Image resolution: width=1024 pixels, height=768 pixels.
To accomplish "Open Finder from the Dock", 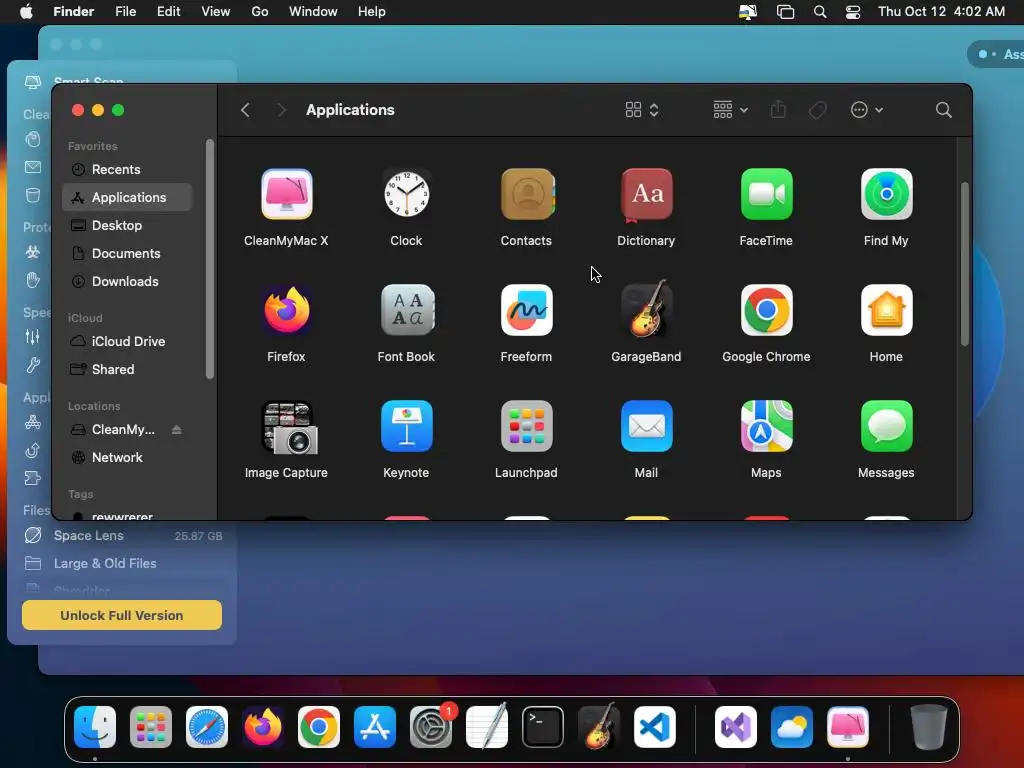I will coord(95,727).
